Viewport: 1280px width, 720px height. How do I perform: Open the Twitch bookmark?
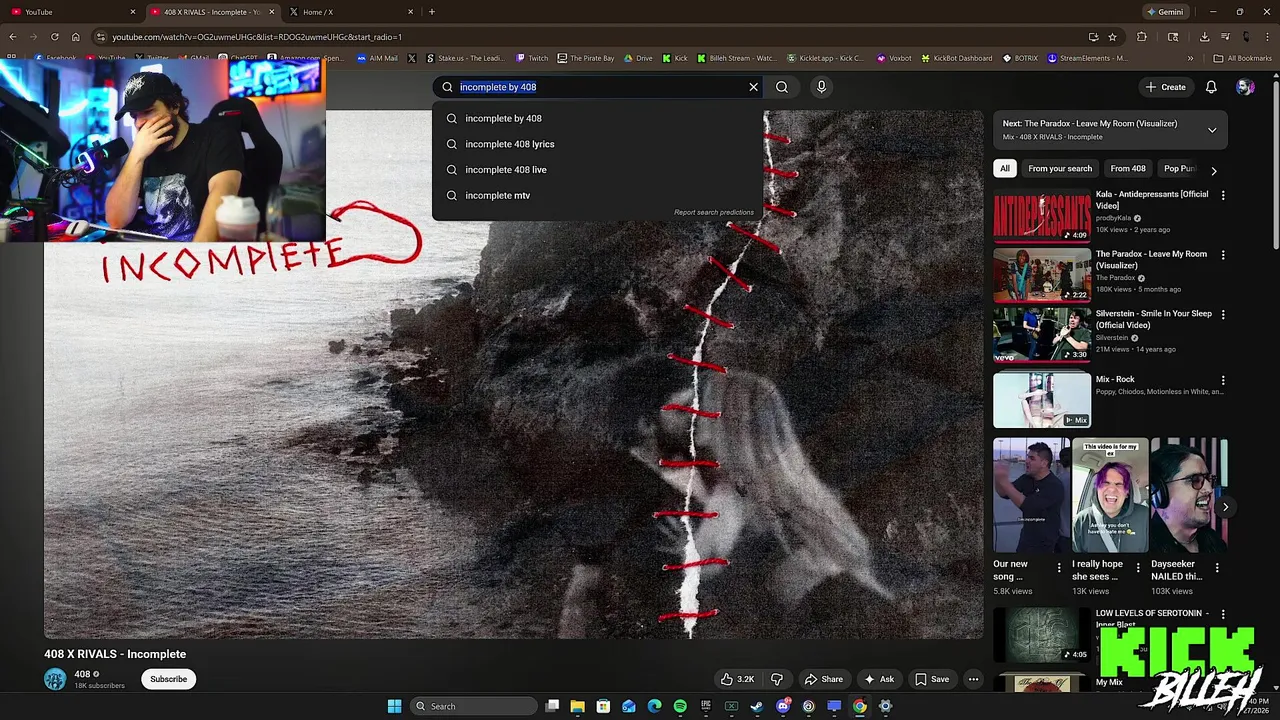[532, 58]
